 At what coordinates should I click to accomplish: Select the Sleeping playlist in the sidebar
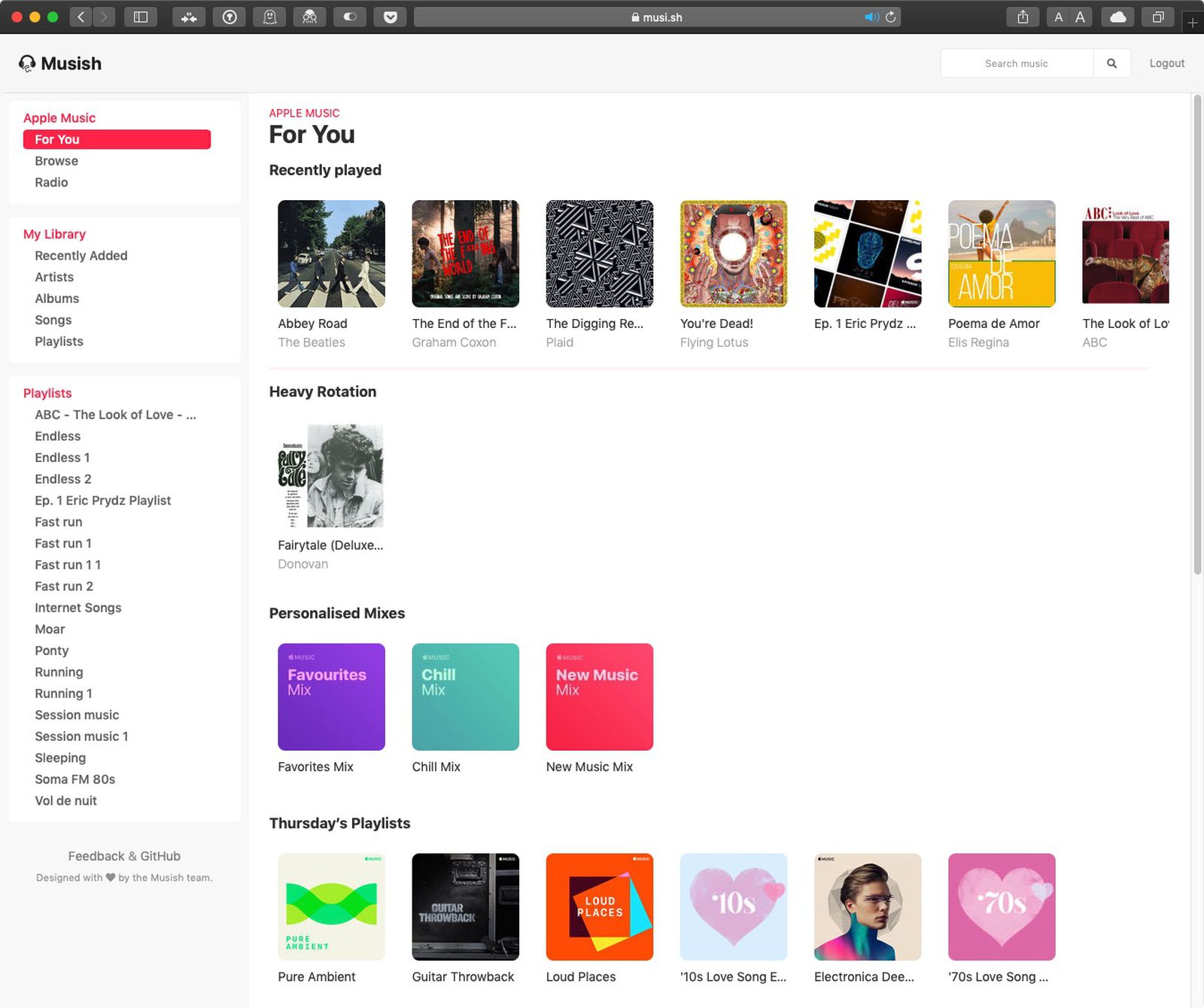pos(60,758)
